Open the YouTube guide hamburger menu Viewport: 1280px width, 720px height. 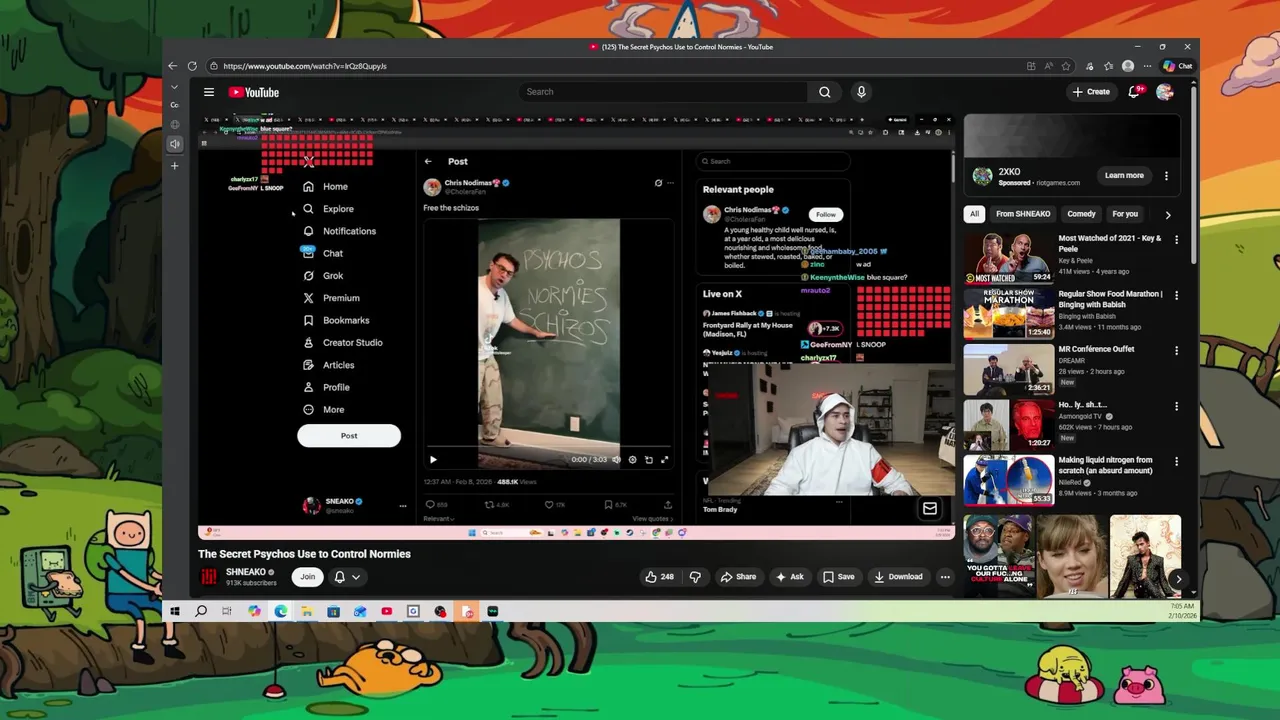point(209,92)
